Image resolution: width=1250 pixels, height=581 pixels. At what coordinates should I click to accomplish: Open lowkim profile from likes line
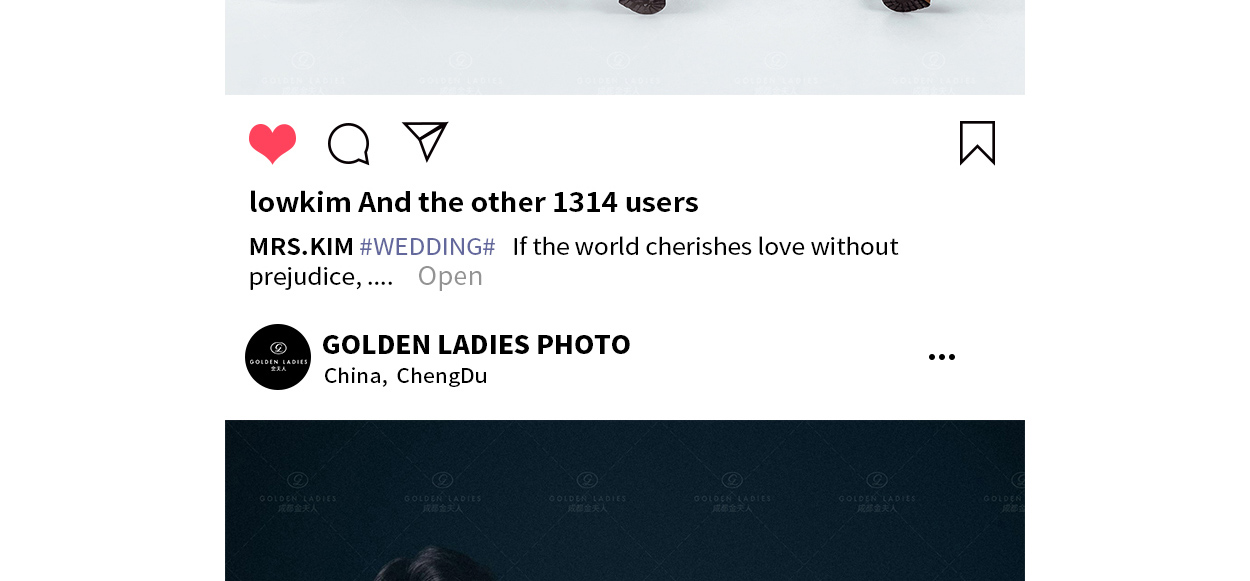point(300,202)
